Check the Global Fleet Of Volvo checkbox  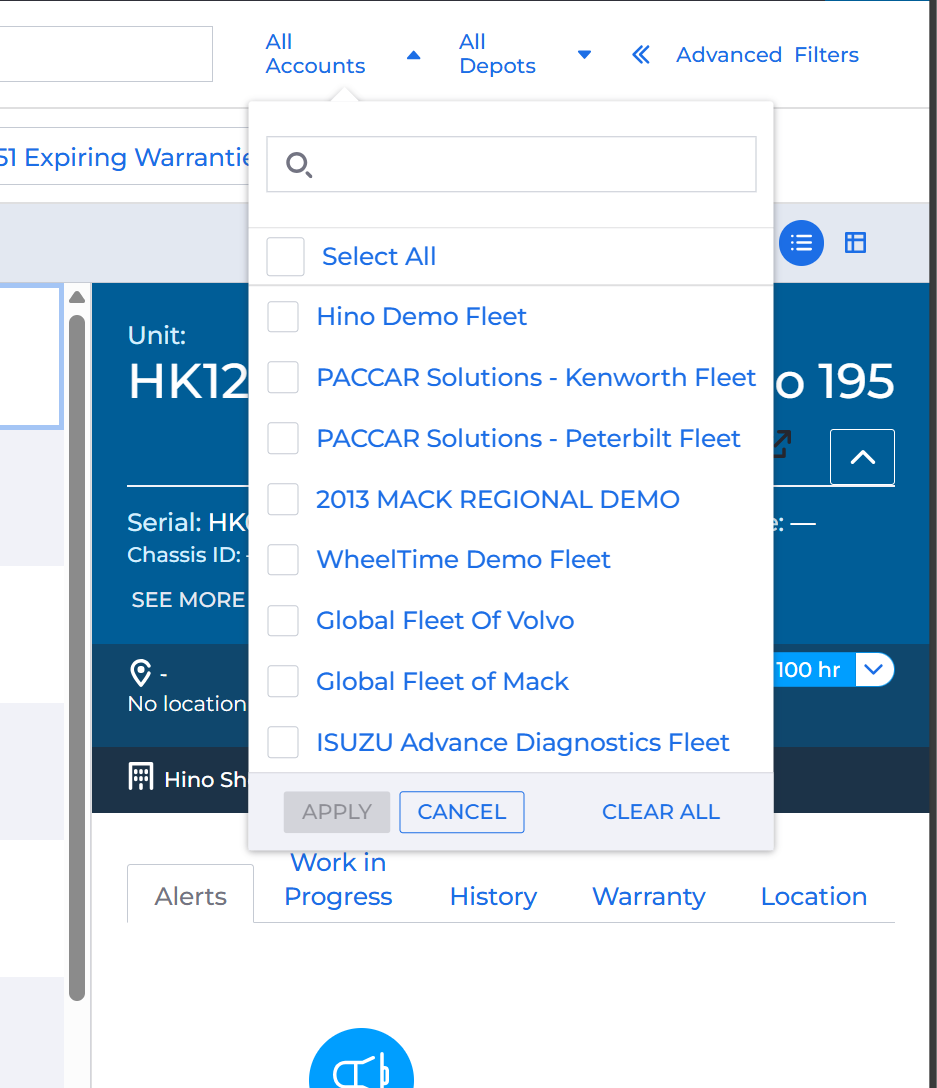(283, 621)
